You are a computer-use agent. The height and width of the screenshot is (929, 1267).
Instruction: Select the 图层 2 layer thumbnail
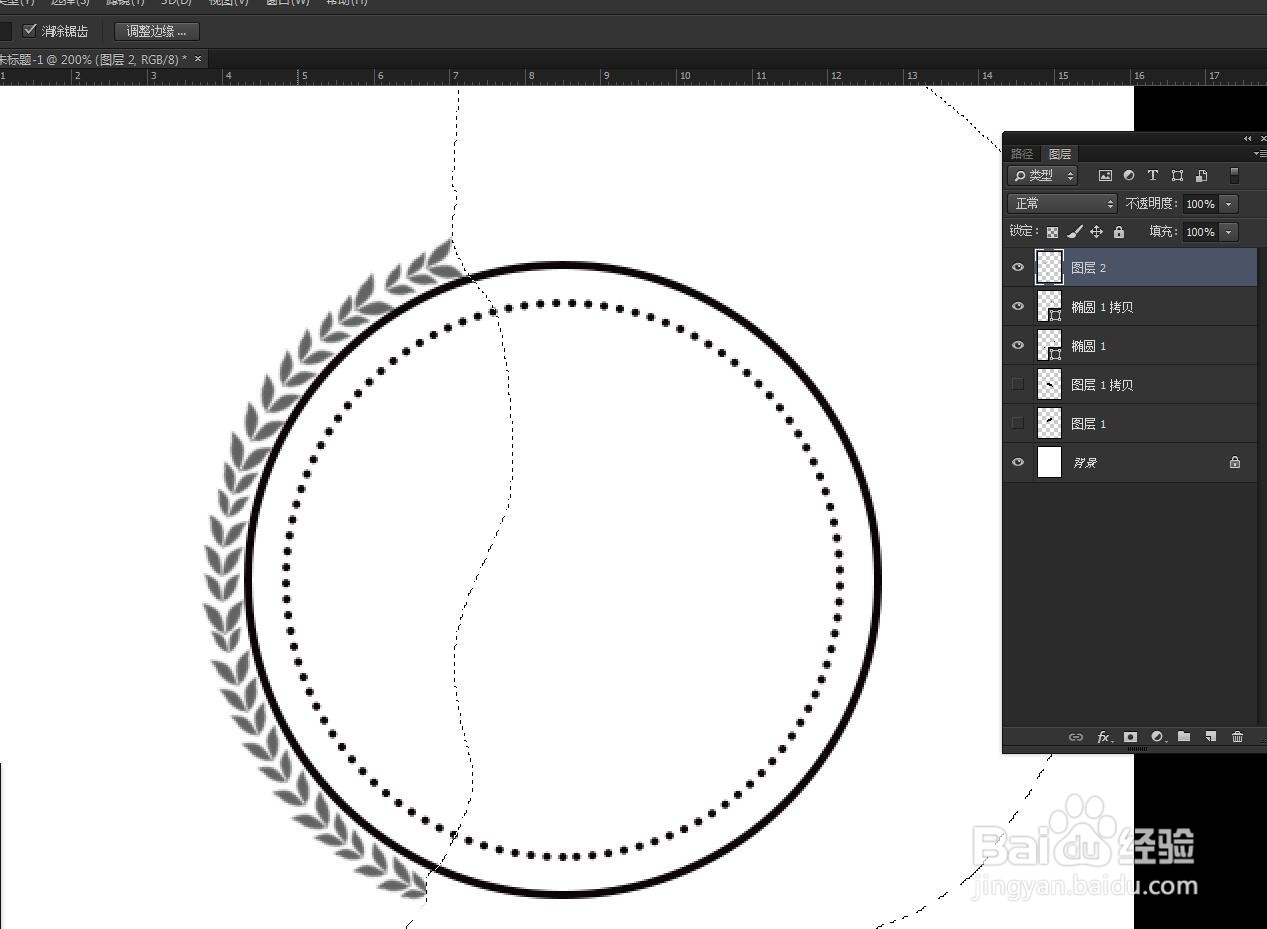coord(1049,267)
